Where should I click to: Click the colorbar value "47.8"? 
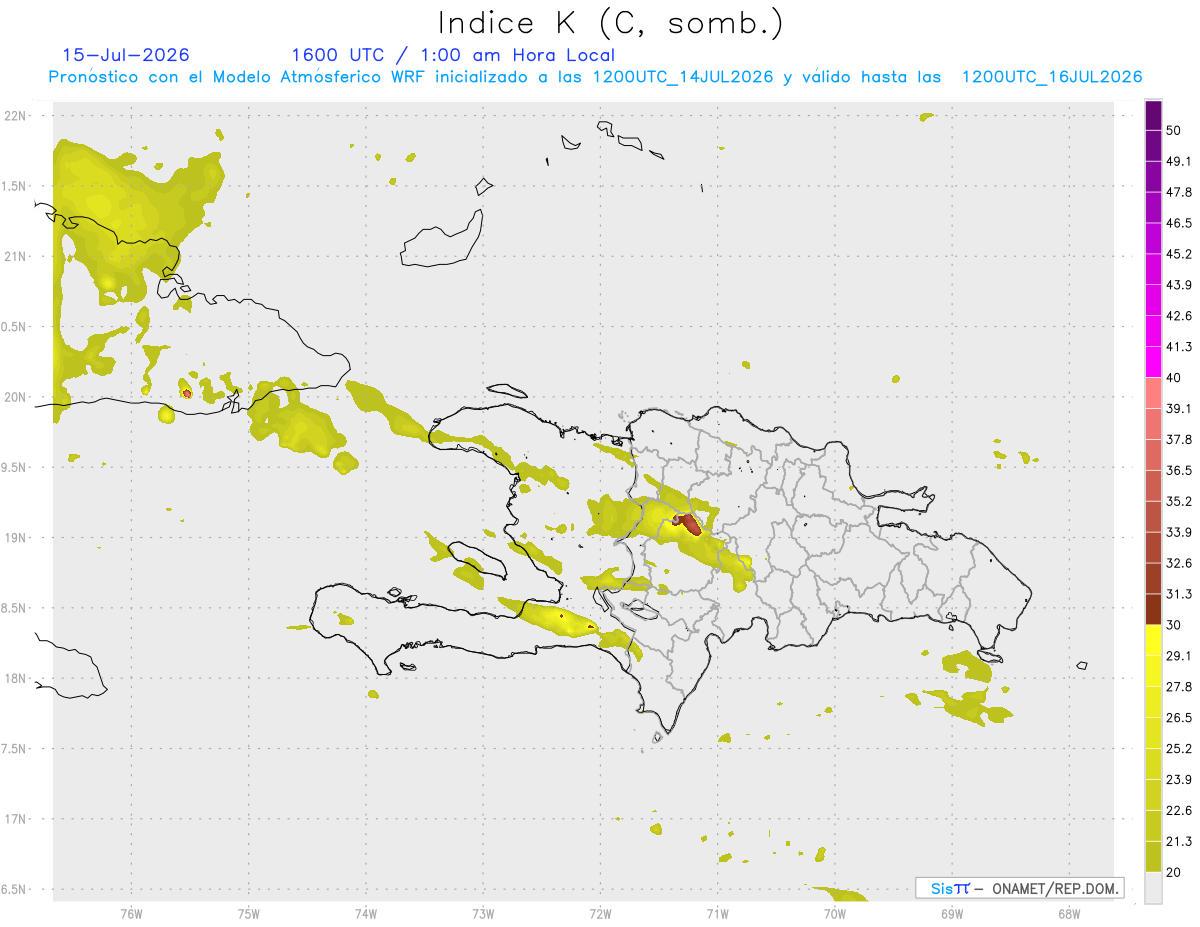(1179, 192)
